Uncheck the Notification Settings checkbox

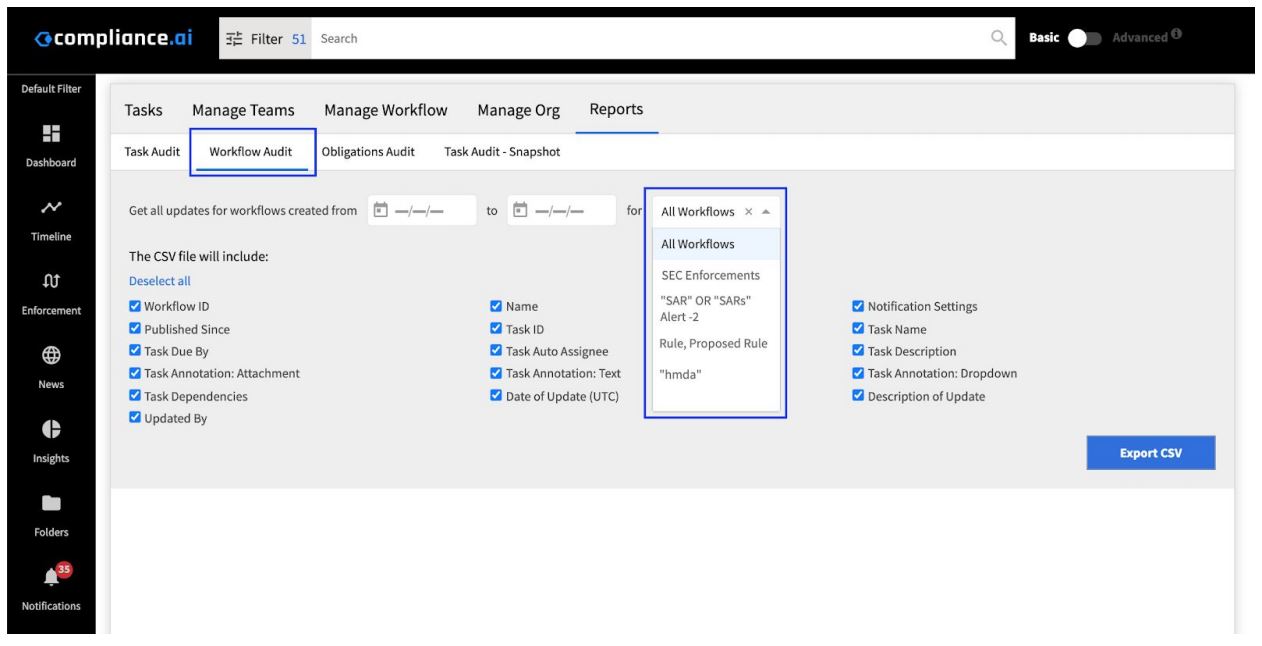click(858, 306)
